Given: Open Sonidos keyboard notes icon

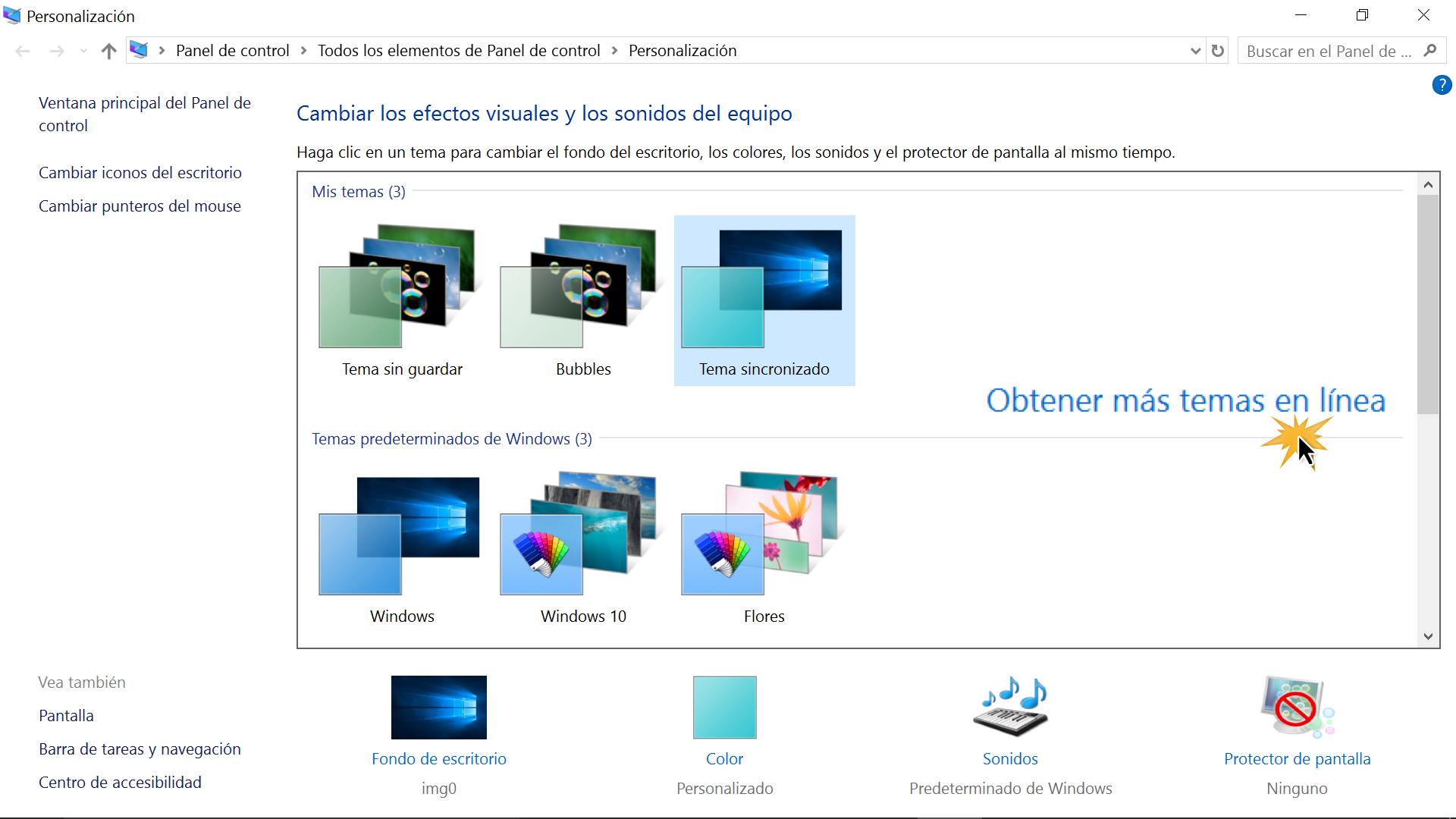Looking at the screenshot, I should click(x=1011, y=707).
